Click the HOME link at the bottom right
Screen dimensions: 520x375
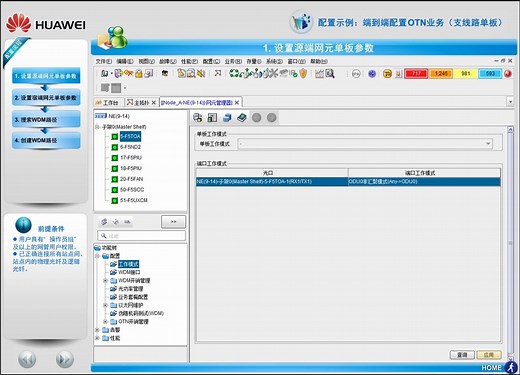[x=491, y=367]
